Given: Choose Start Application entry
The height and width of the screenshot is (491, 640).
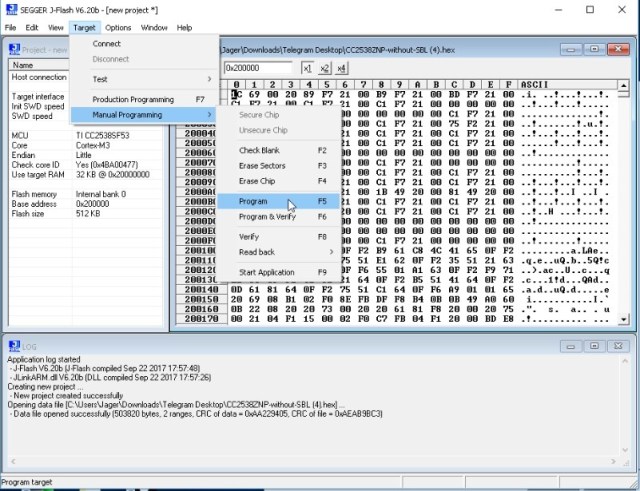Looking at the screenshot, I should 278,273.
